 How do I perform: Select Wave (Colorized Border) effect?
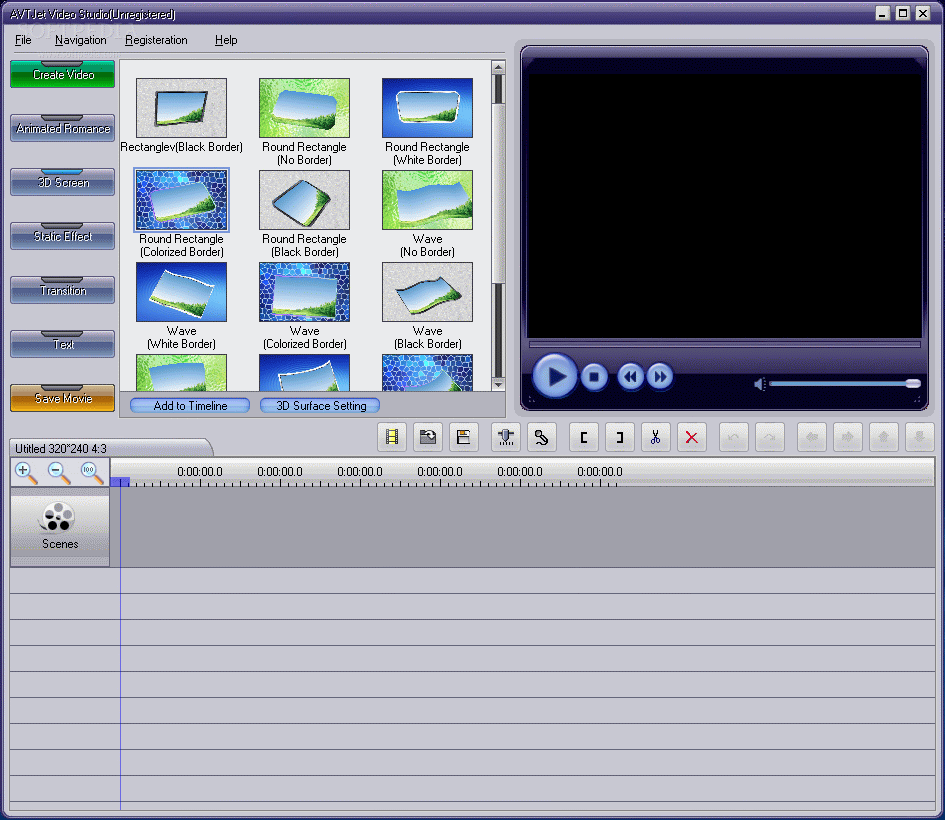tap(304, 292)
